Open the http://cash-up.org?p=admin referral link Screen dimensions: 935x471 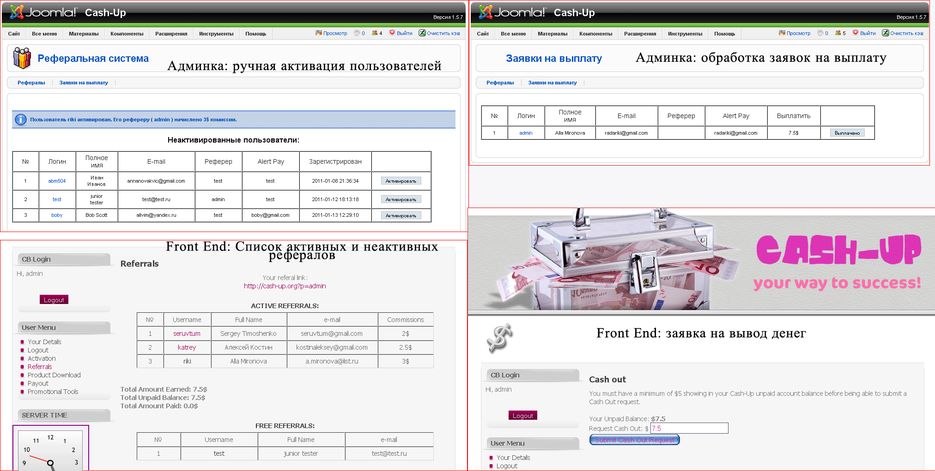click(x=284, y=286)
